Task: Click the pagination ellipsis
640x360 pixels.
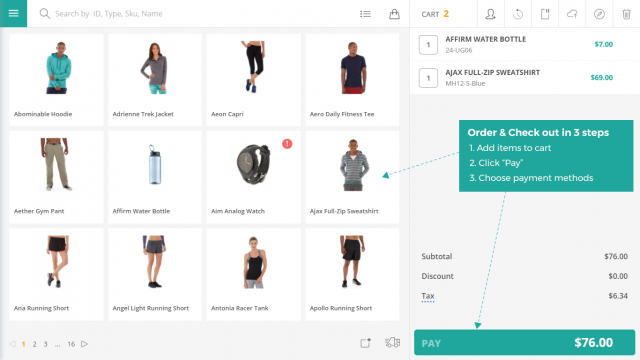Action: [x=58, y=345]
